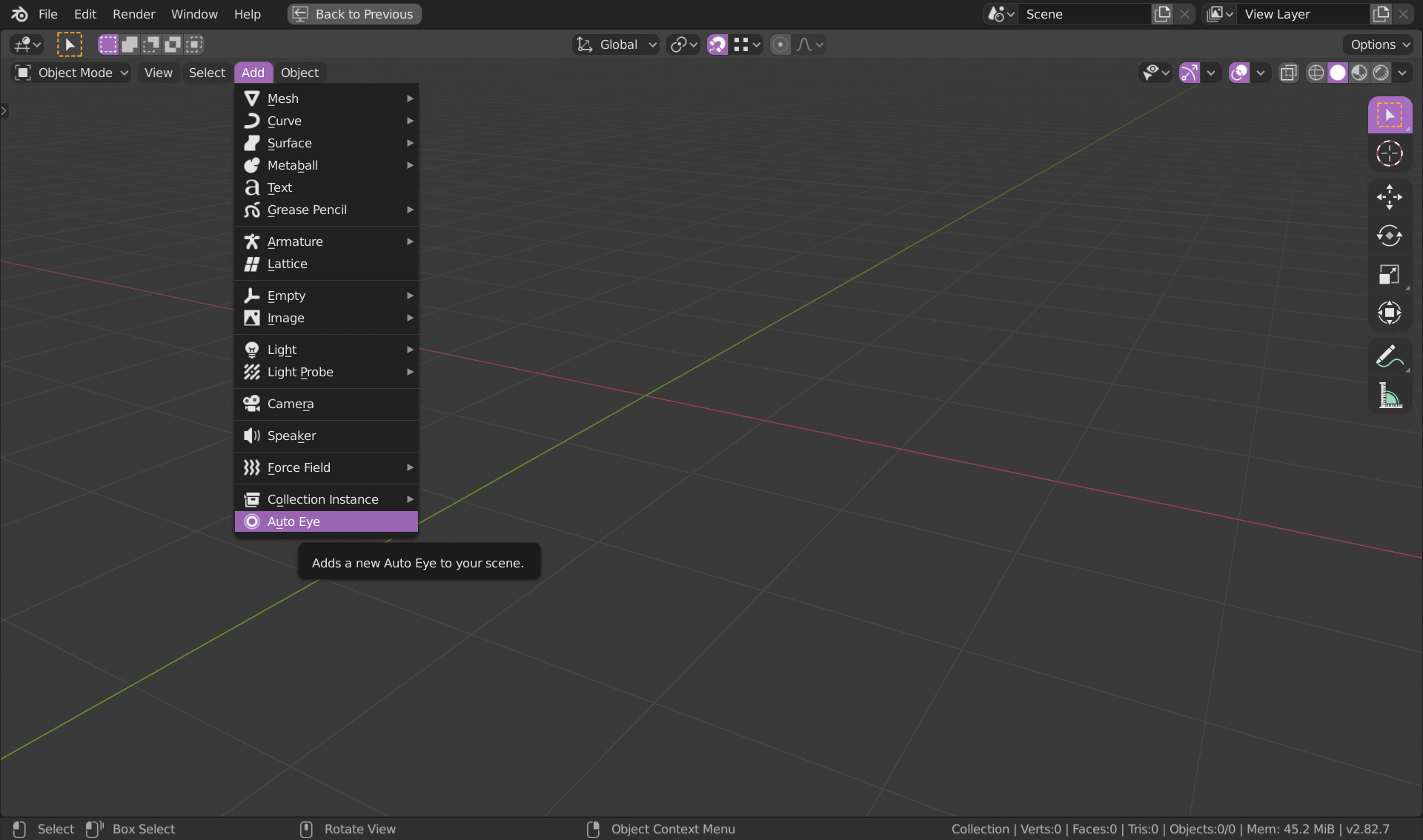Expand the Mesh submenu
1423x840 pixels.
click(x=296, y=98)
